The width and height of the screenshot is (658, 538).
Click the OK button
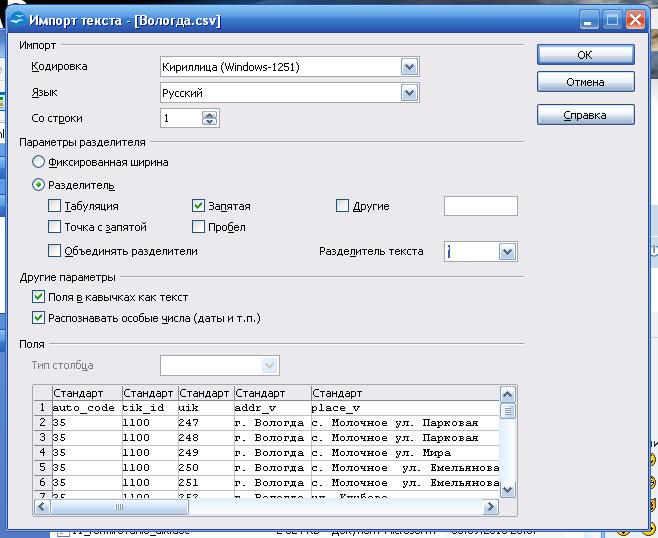click(585, 55)
